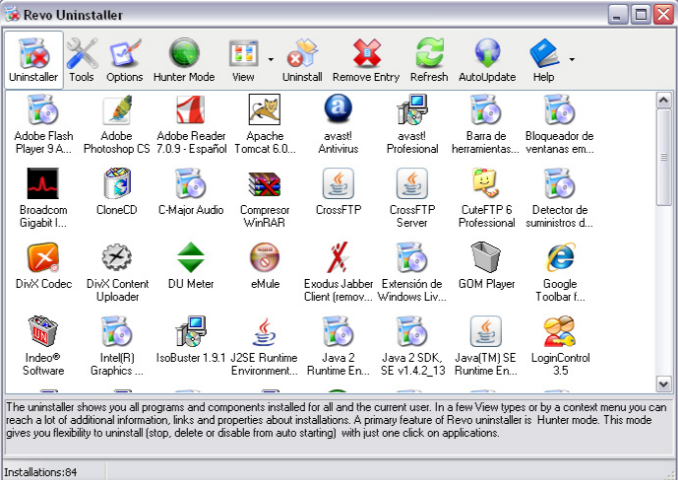Image resolution: width=678 pixels, height=480 pixels.
Task: Select J2SE Runtime Environment entry
Action: click(264, 346)
